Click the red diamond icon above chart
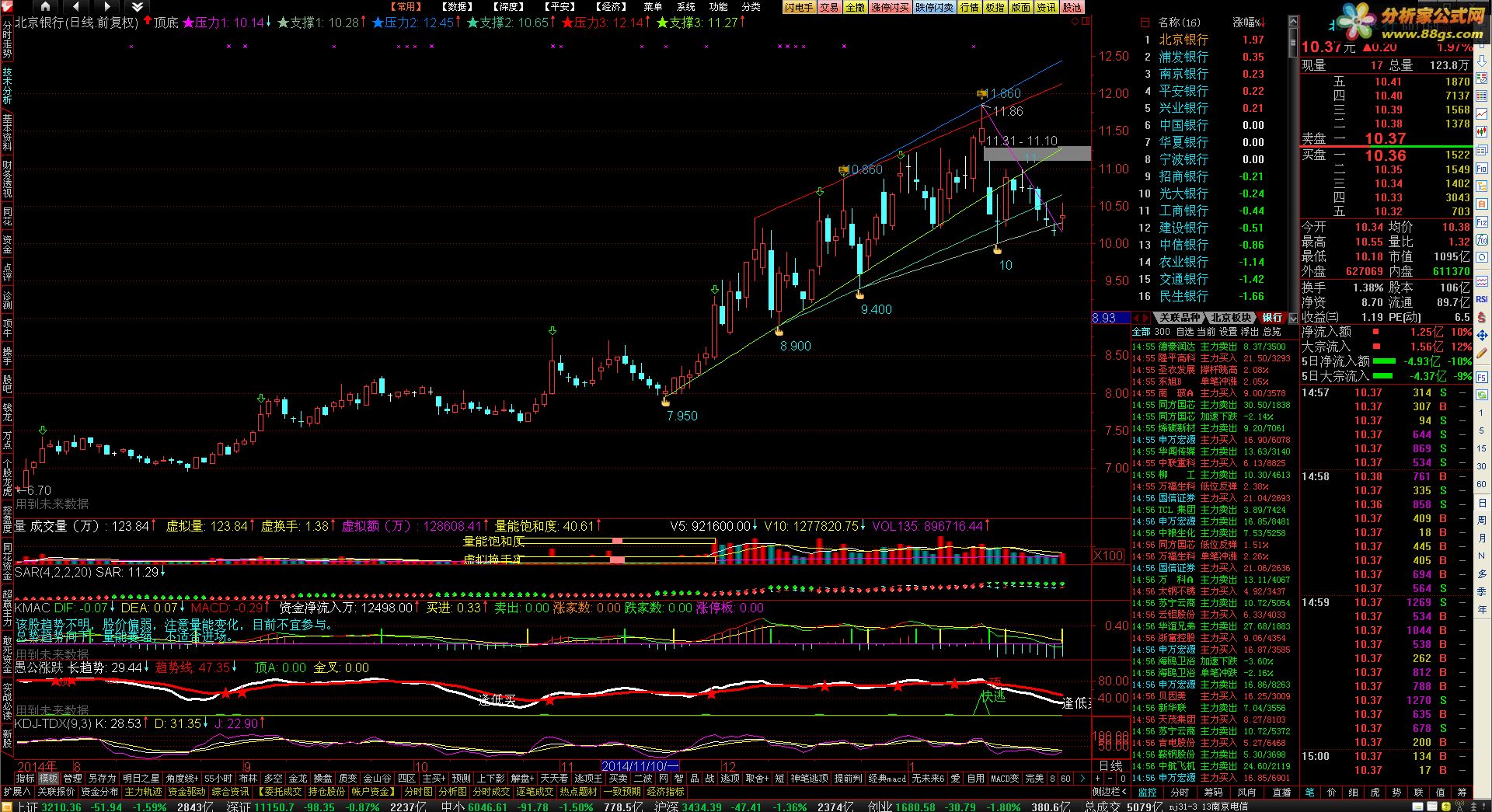 [x=1075, y=22]
